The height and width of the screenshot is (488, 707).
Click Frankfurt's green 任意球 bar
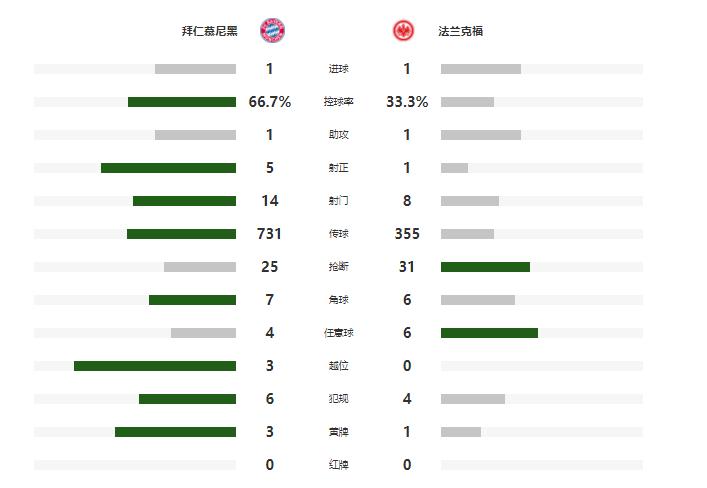489,333
